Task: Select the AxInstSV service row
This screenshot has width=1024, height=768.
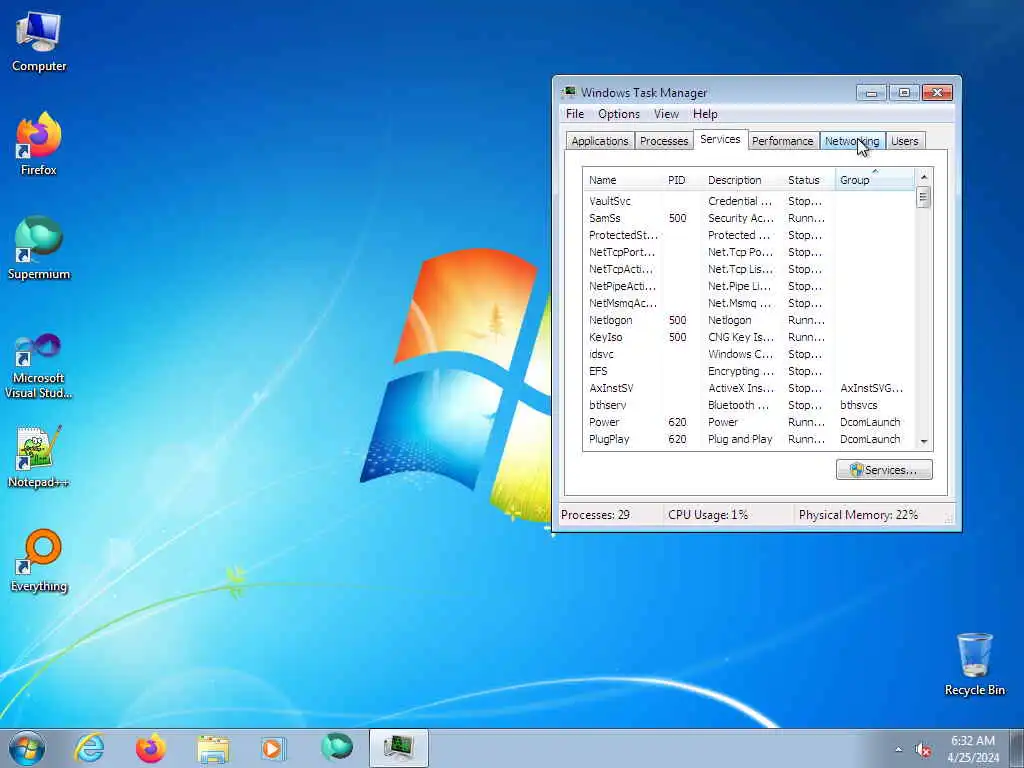Action: point(749,388)
